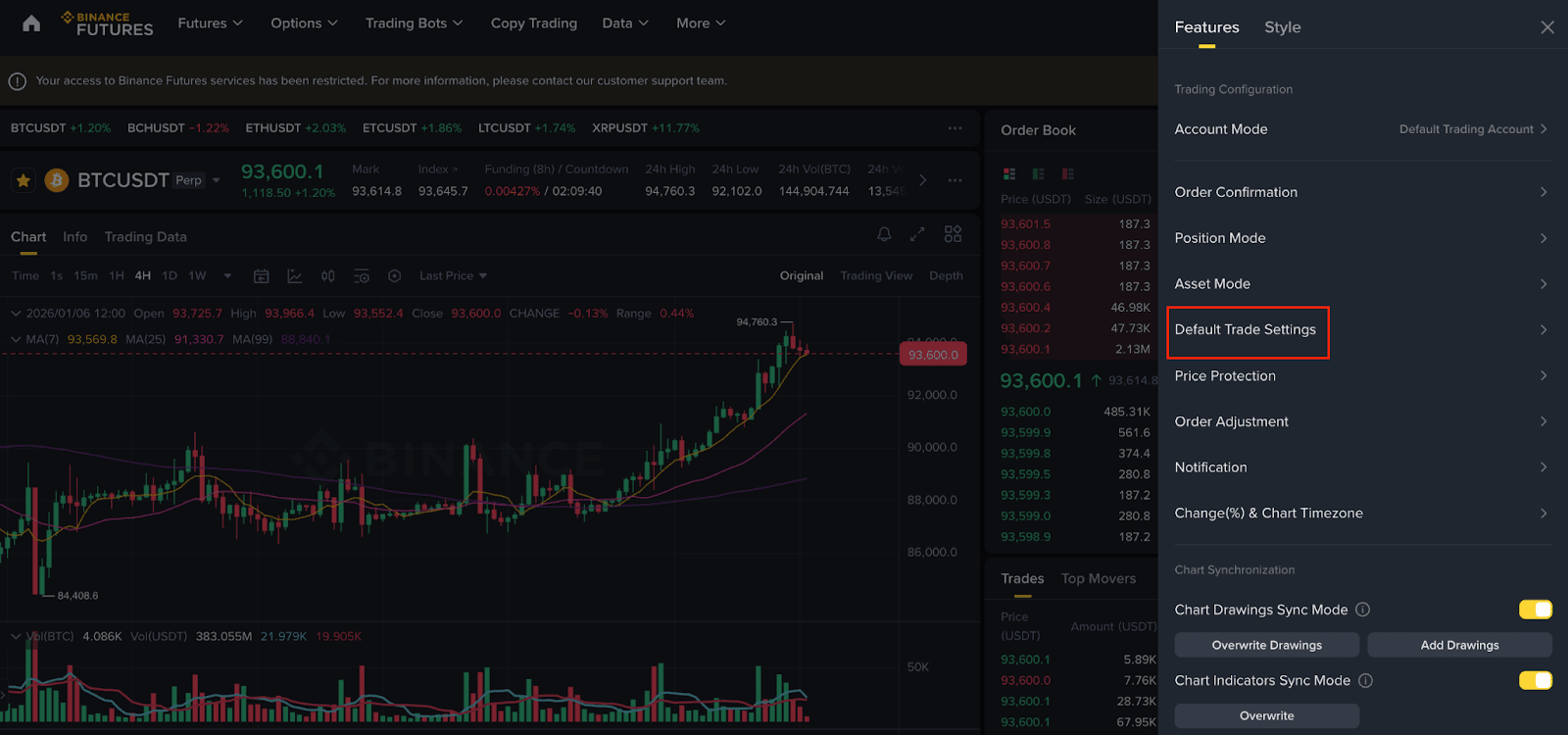Open the More menu dropdown

(701, 24)
